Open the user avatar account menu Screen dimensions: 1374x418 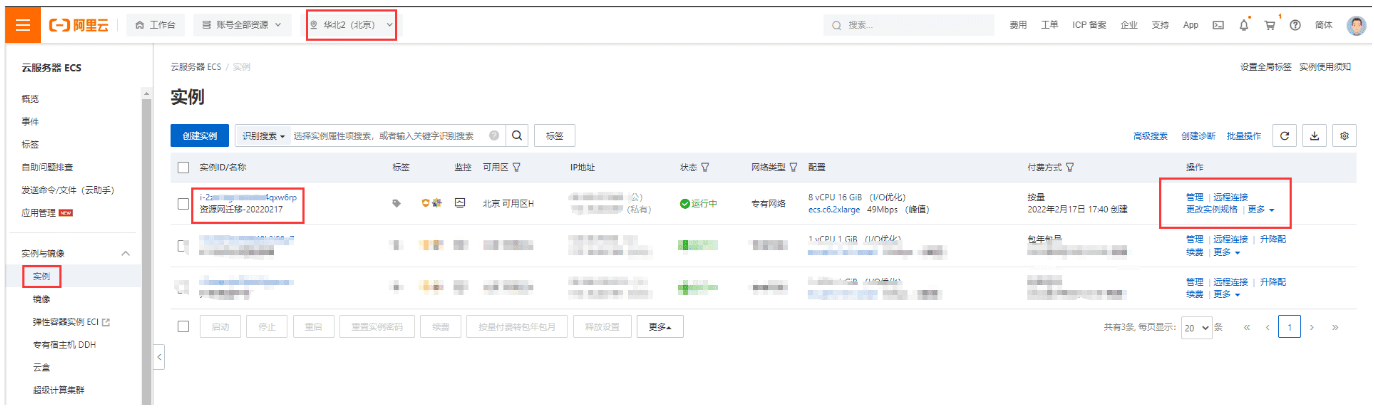coord(1356,25)
